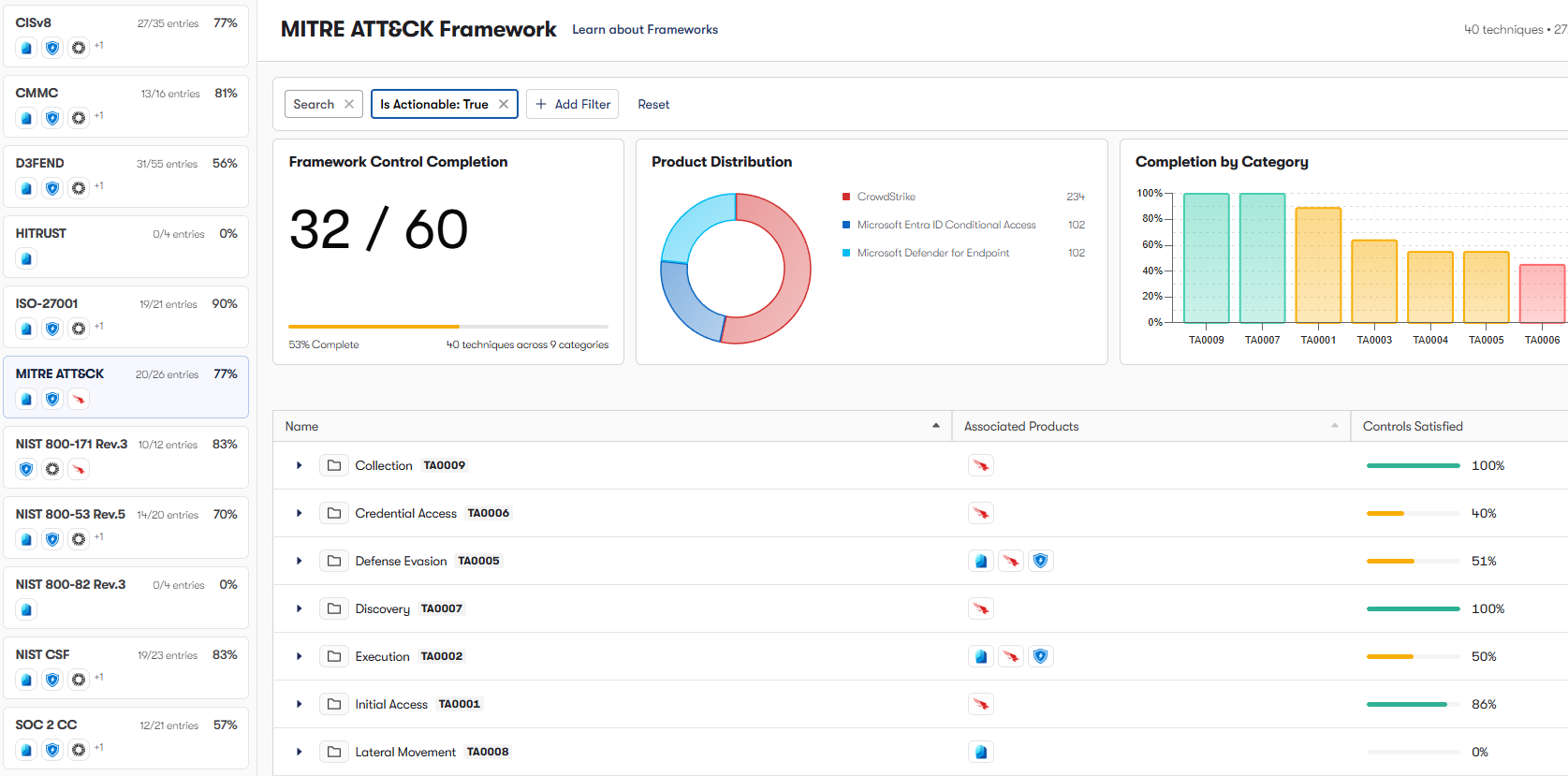Sort by Associated Products column arrow

(1335, 426)
